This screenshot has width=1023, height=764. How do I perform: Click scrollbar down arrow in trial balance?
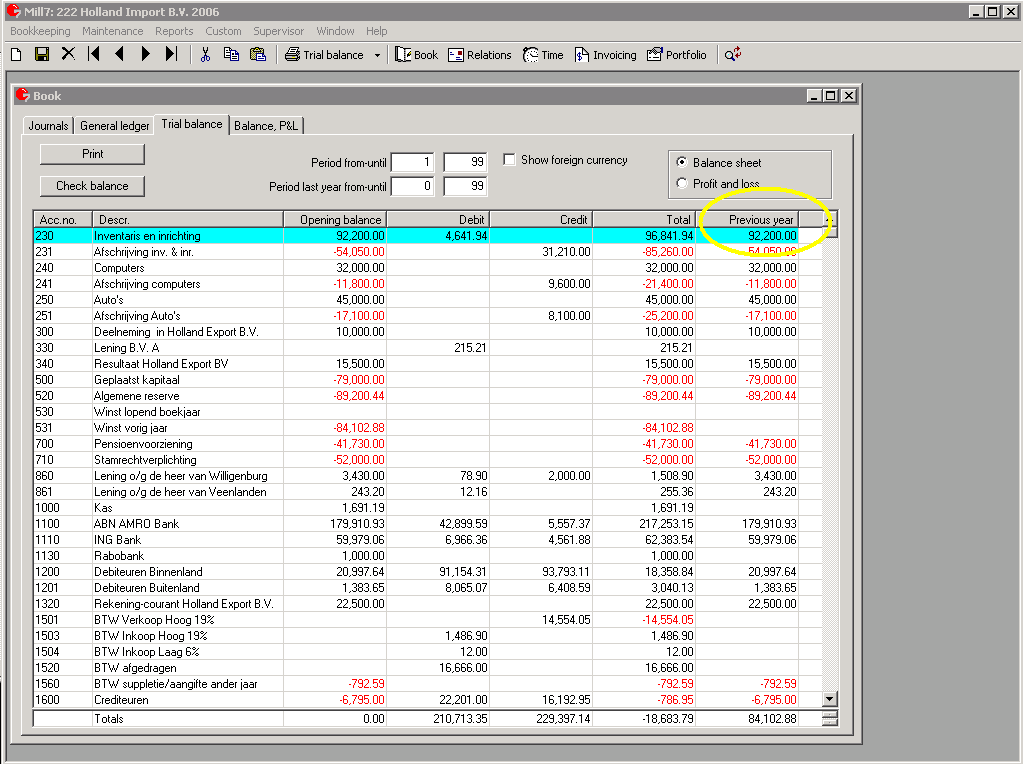[x=829, y=699]
